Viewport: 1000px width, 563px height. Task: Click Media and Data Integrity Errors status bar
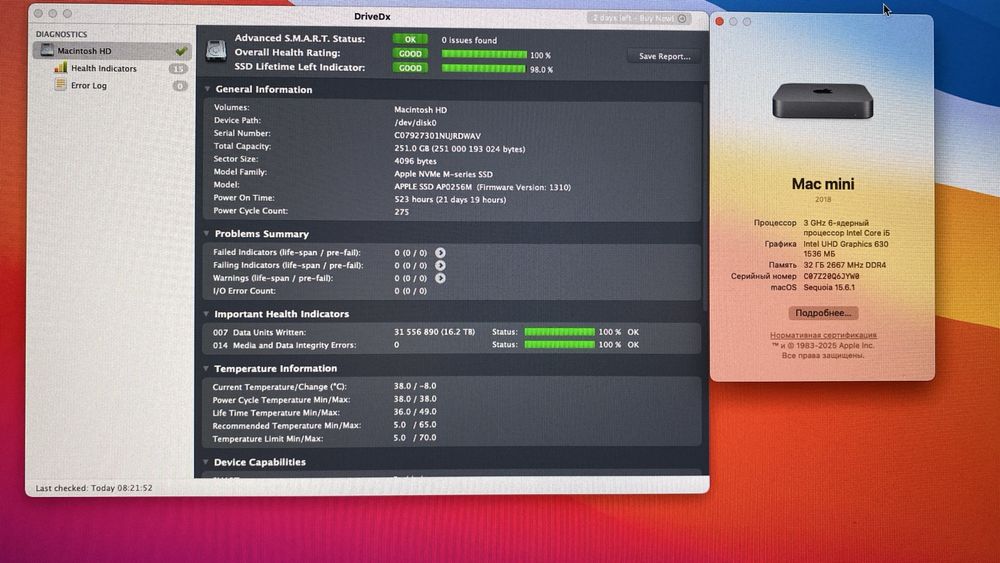[x=559, y=344]
